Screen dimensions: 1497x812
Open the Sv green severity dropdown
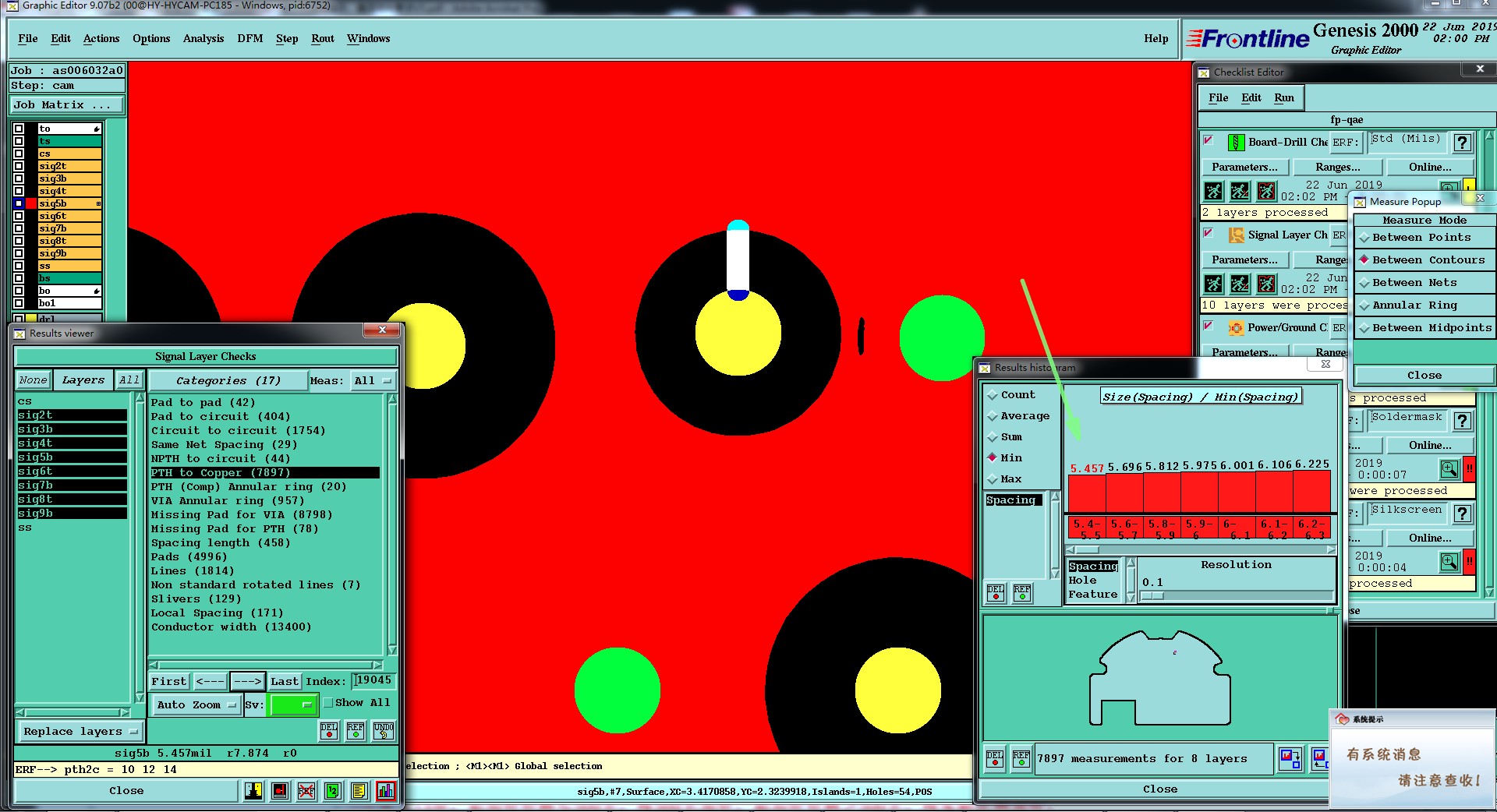(x=292, y=705)
